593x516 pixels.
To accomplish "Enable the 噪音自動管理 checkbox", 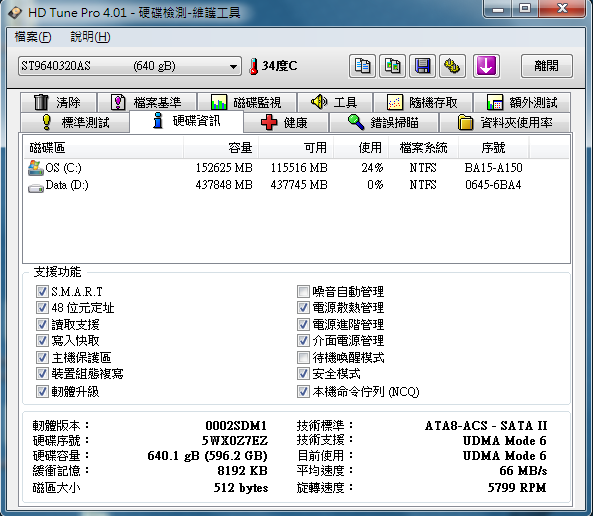I will click(x=303, y=291).
